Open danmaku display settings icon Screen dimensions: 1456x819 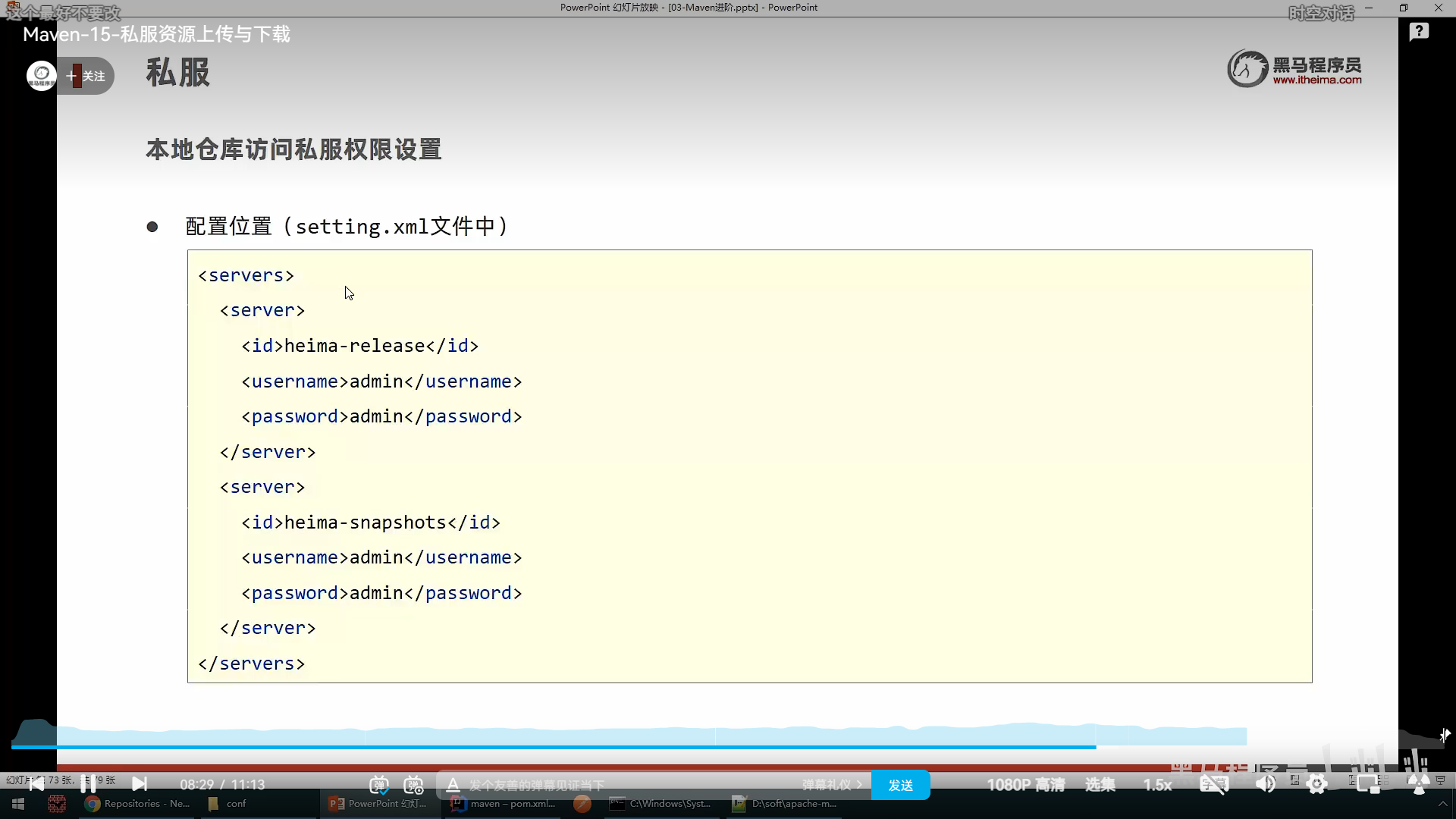tap(413, 785)
